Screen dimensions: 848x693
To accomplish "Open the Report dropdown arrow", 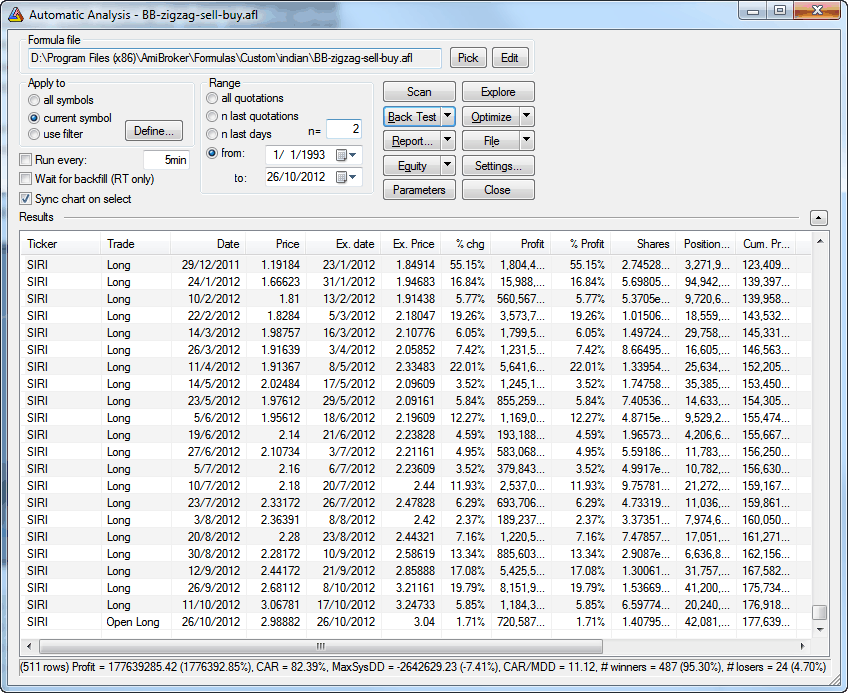I will [448, 141].
